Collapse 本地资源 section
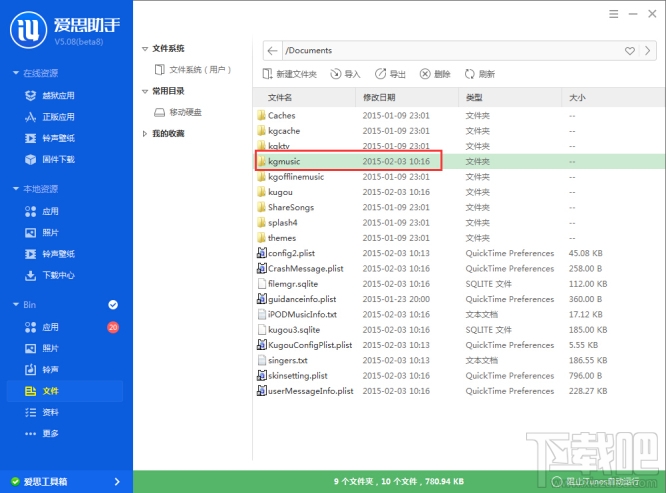 (x=16, y=189)
